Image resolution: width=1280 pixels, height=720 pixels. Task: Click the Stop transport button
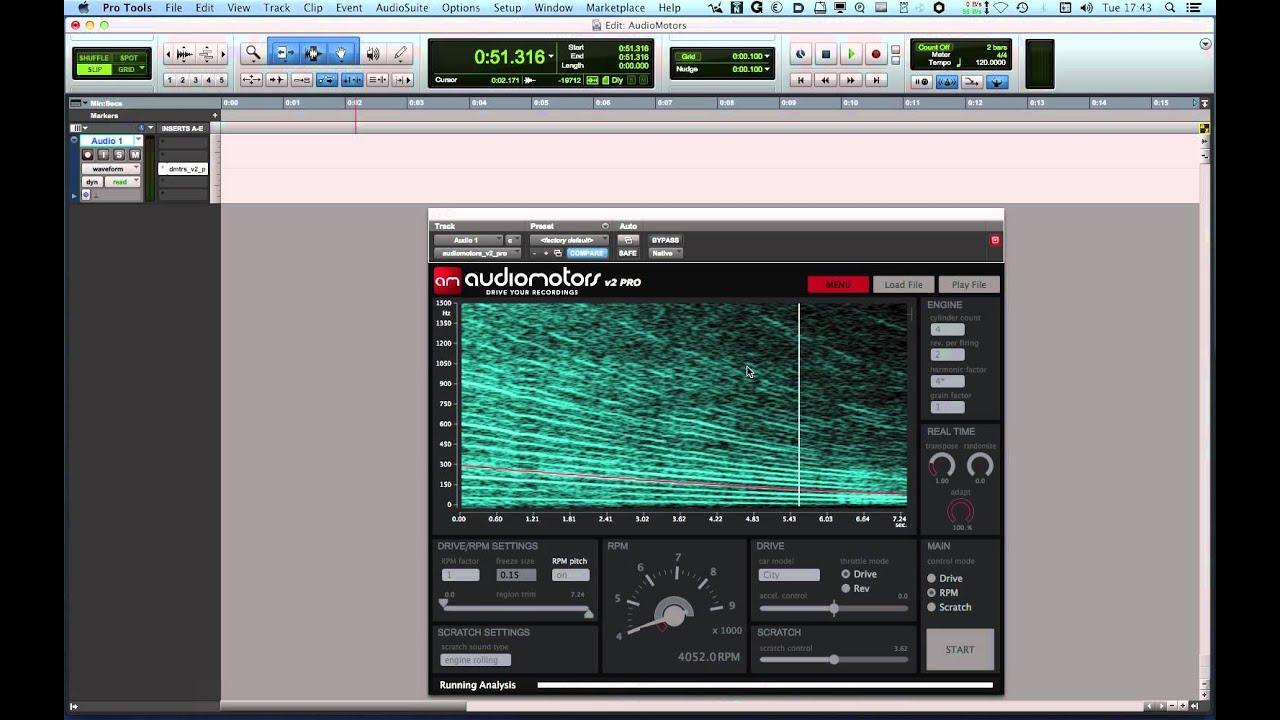click(825, 55)
